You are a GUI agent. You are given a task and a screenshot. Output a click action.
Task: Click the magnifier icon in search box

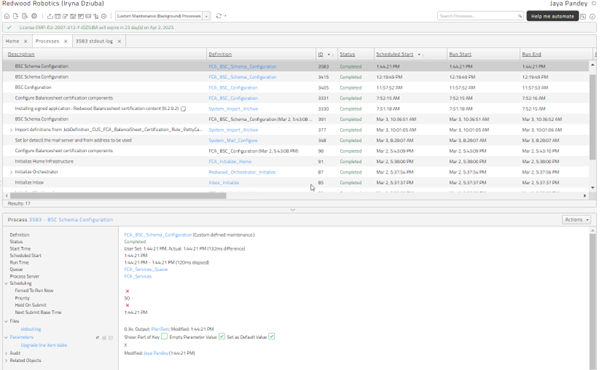(520, 16)
